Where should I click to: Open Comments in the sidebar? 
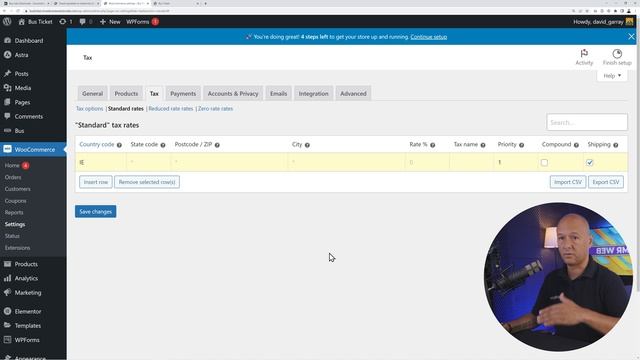pos(29,116)
